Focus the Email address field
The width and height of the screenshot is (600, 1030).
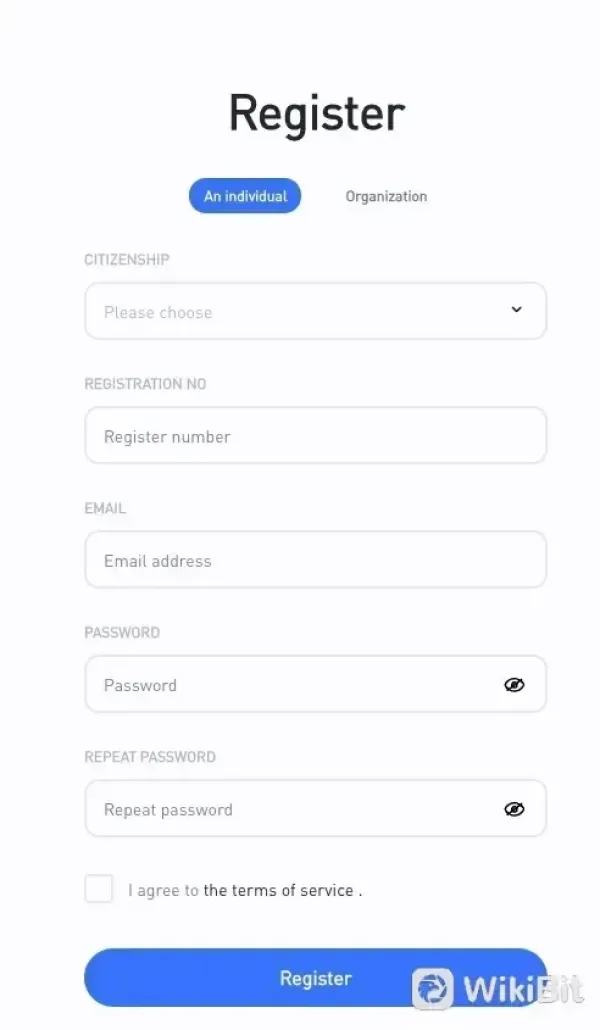(300, 560)
